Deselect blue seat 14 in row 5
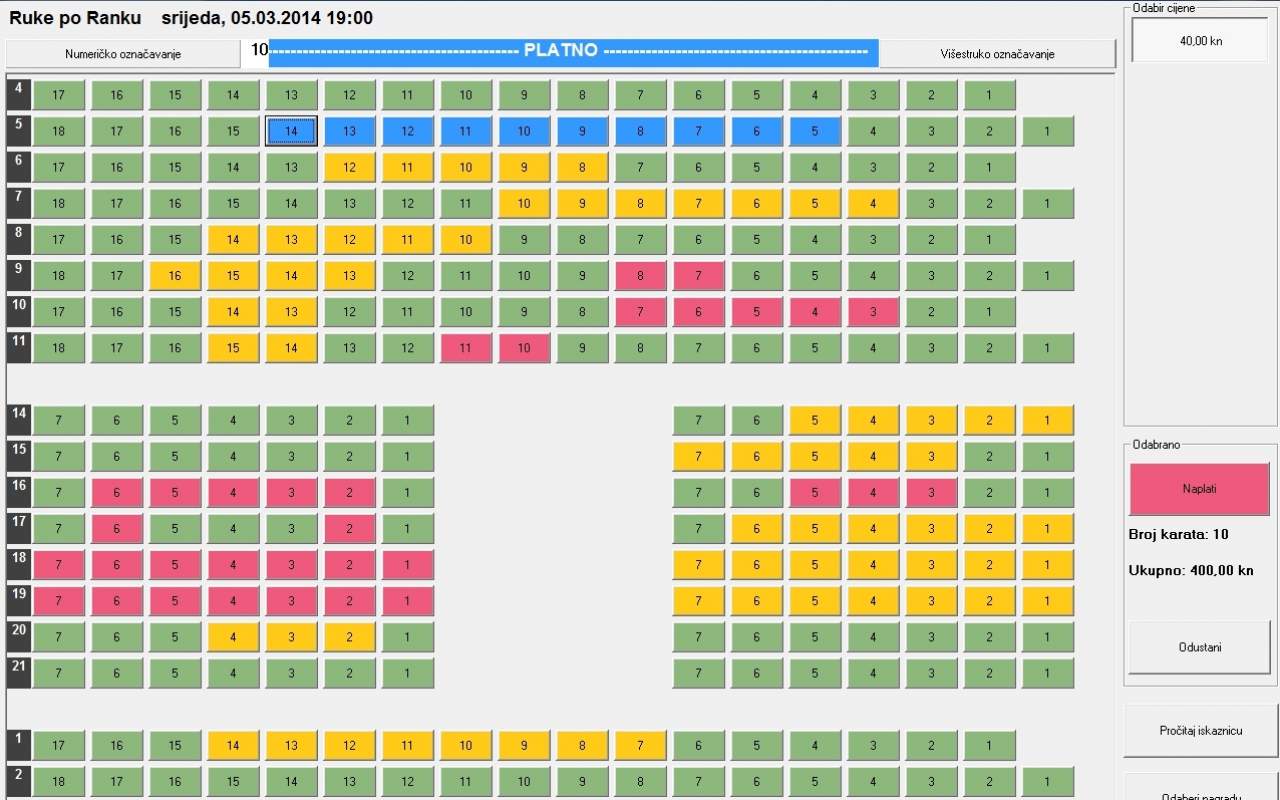This screenshot has width=1280, height=800. pyautogui.click(x=291, y=132)
